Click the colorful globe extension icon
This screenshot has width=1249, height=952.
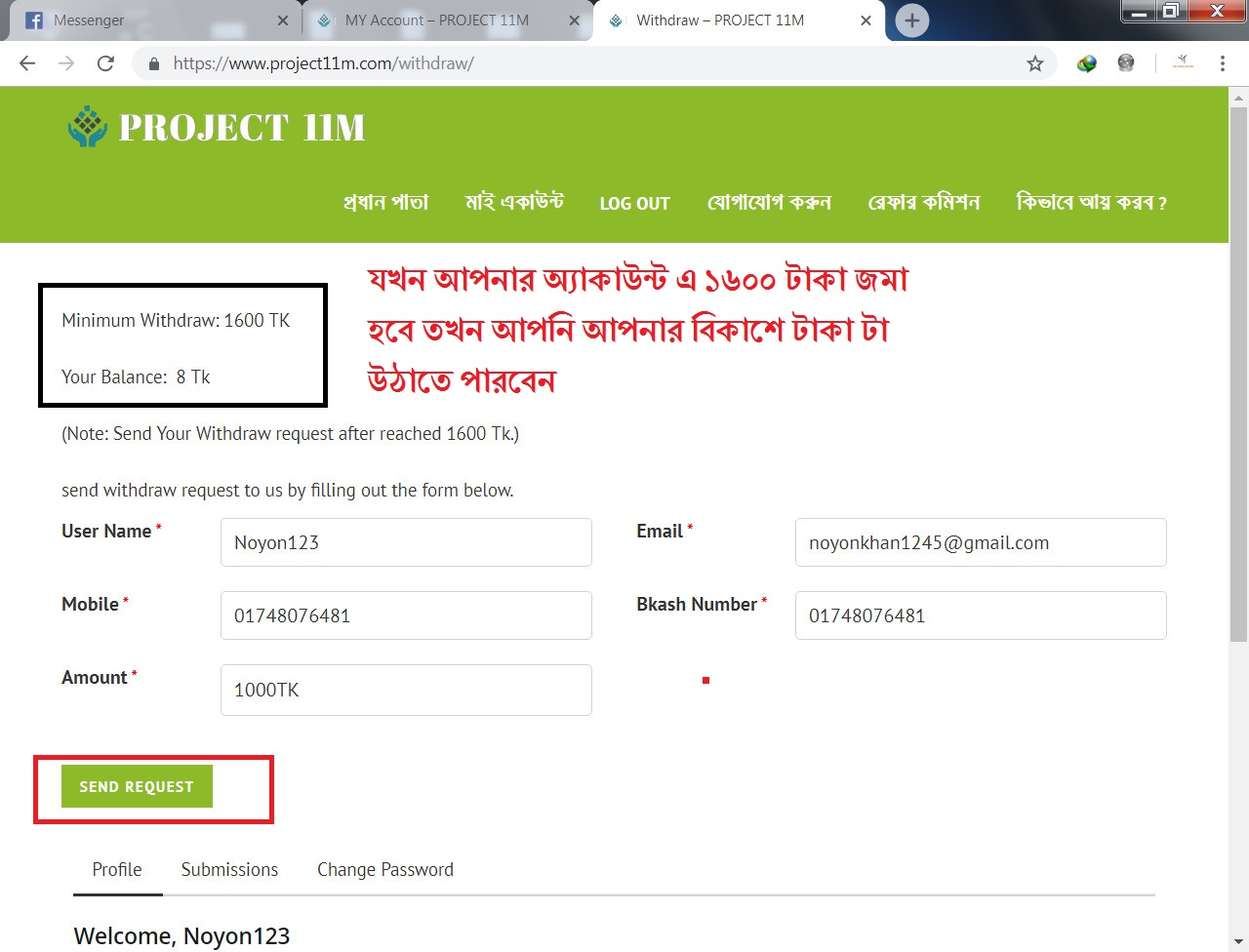(1087, 63)
